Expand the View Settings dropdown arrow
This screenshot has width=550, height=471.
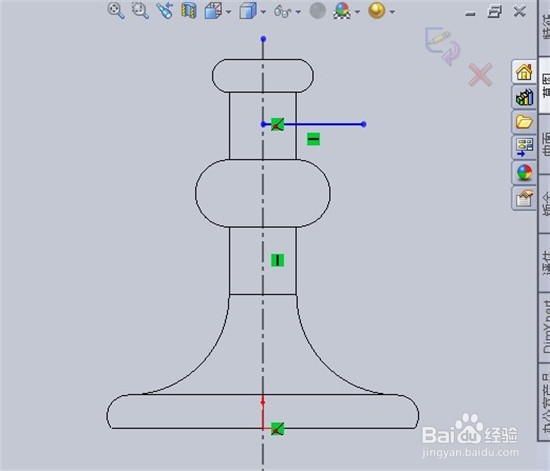(x=392, y=12)
